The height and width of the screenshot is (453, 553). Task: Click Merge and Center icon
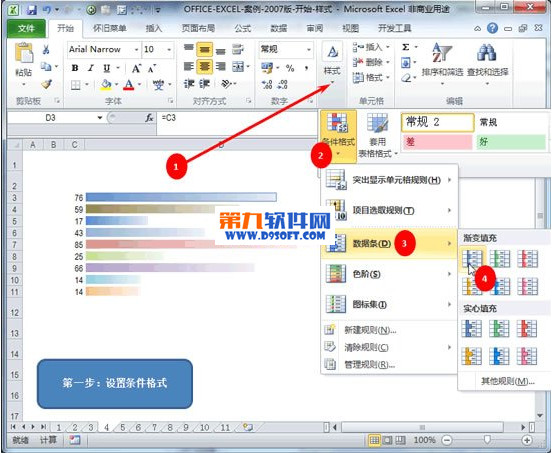(238, 66)
